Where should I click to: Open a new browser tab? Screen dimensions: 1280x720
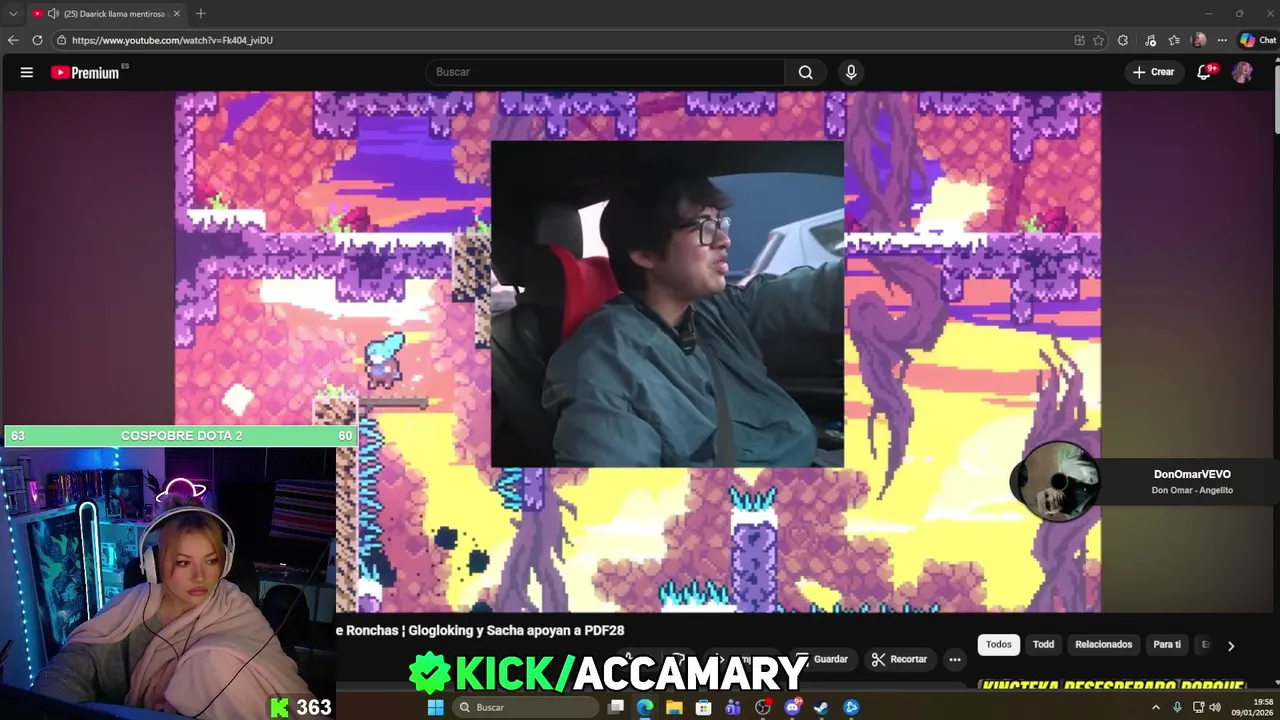201,14
